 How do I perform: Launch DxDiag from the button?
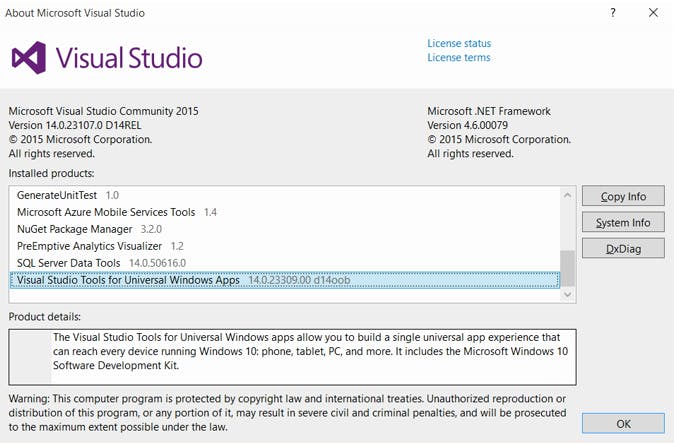[622, 249]
